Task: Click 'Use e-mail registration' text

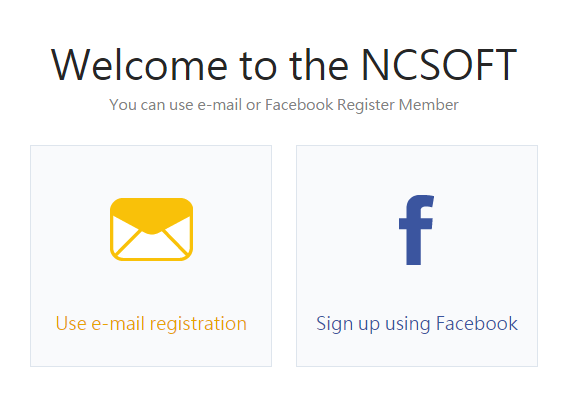Action: pos(151,324)
